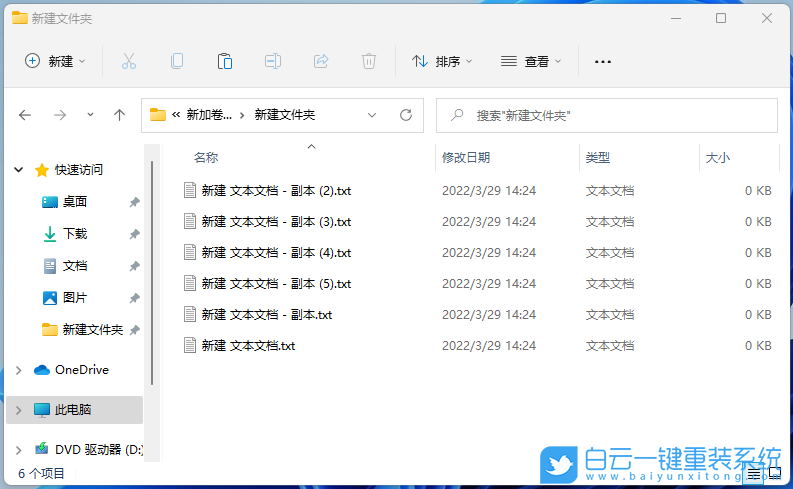This screenshot has width=793, height=489.
Task: Select file 新建 文本文档 - 副本.txt
Action: 267,315
